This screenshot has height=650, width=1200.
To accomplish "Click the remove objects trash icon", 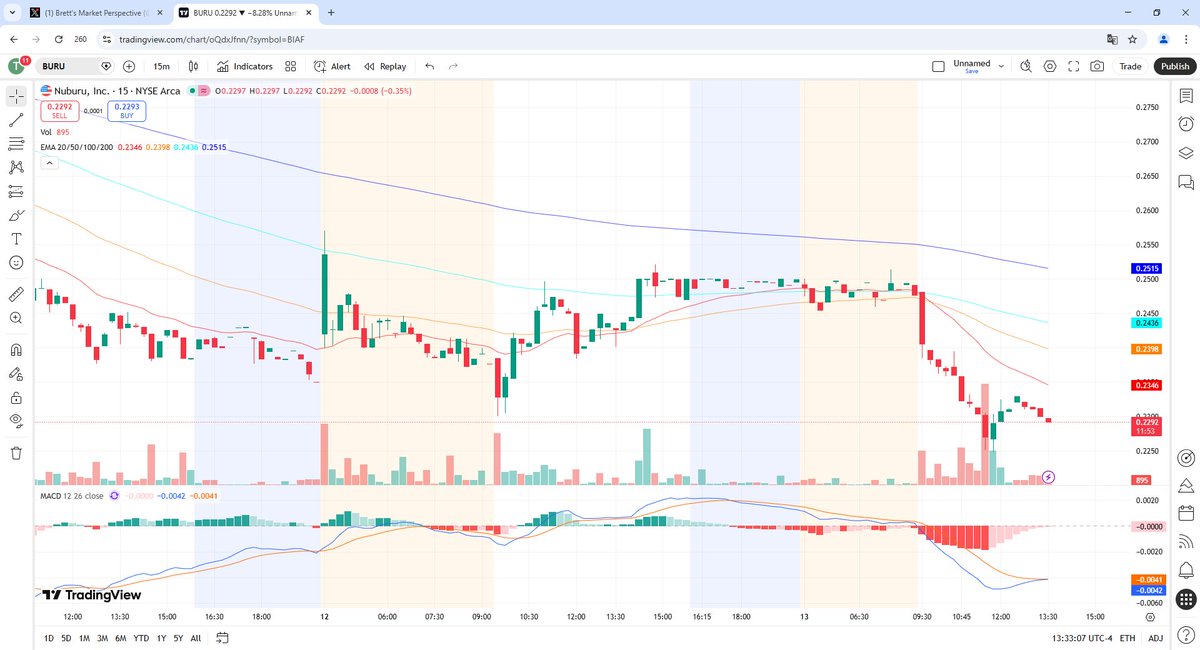I will (x=17, y=453).
